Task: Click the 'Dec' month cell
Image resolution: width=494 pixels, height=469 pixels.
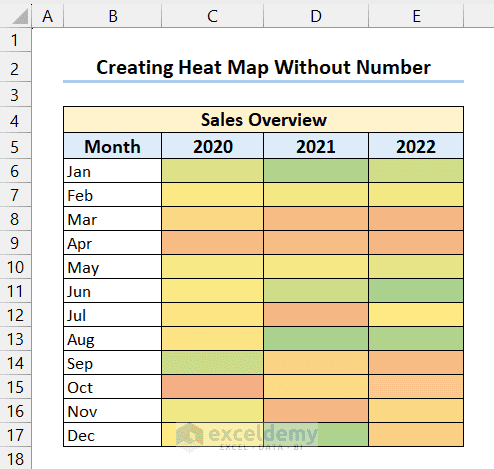Action: [112, 435]
